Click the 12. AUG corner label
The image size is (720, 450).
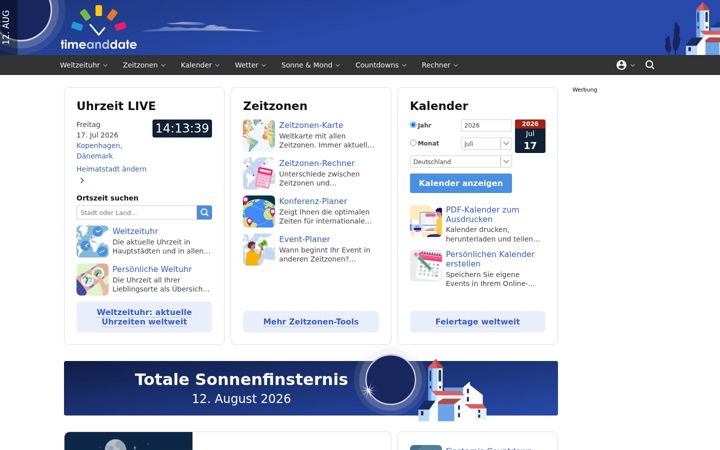pyautogui.click(x=6, y=27)
